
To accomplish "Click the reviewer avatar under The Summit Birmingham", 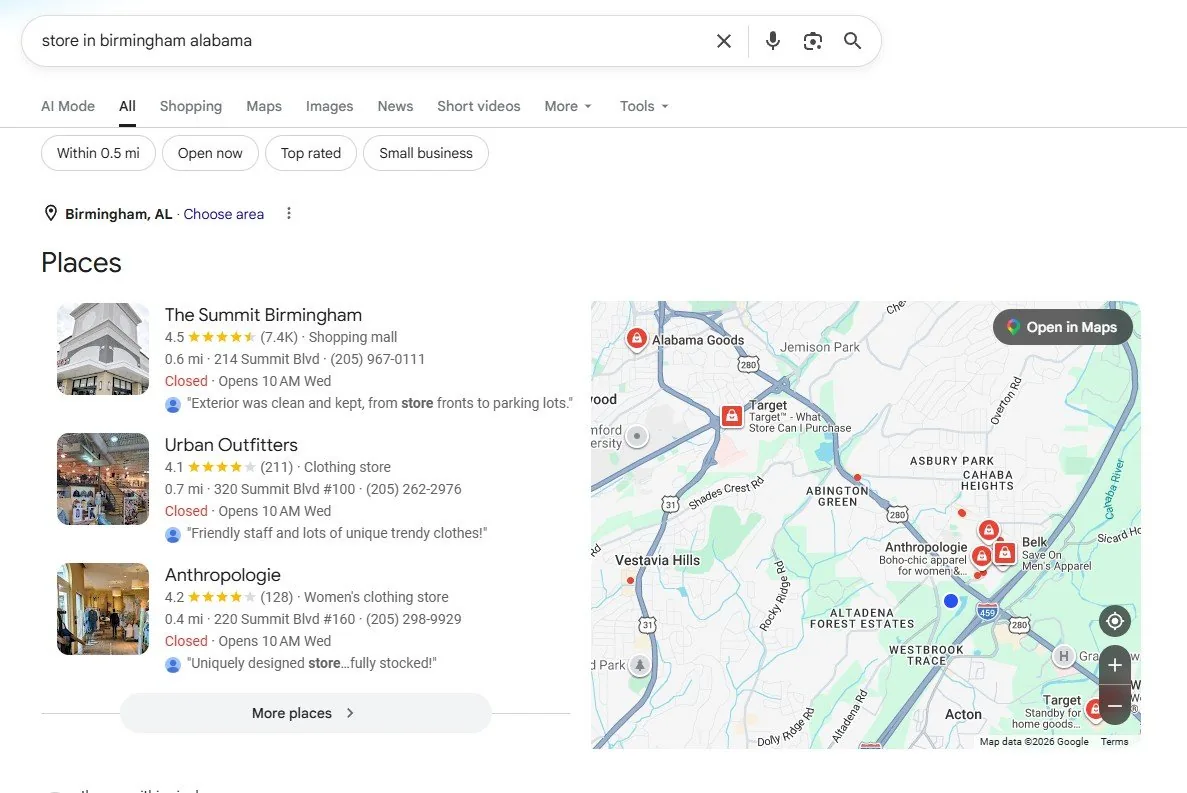I will (x=173, y=405).
